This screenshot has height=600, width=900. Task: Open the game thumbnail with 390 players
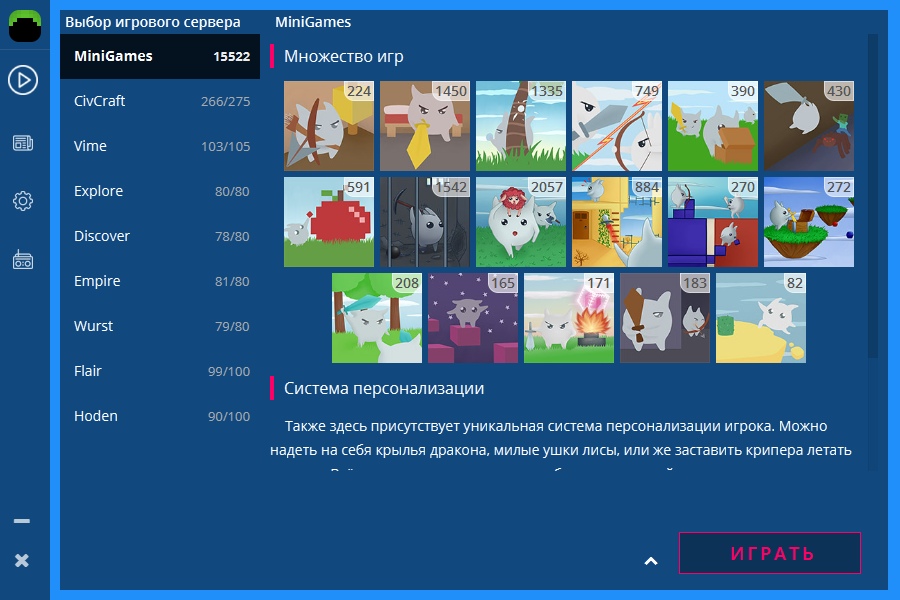pyautogui.click(x=713, y=126)
